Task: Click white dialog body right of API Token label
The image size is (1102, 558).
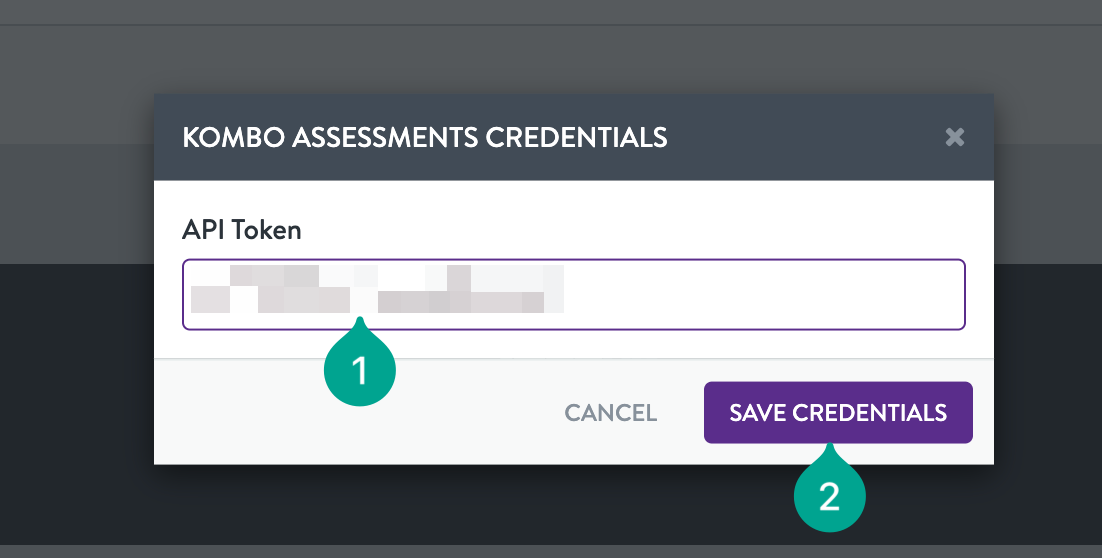Action: pos(633,230)
